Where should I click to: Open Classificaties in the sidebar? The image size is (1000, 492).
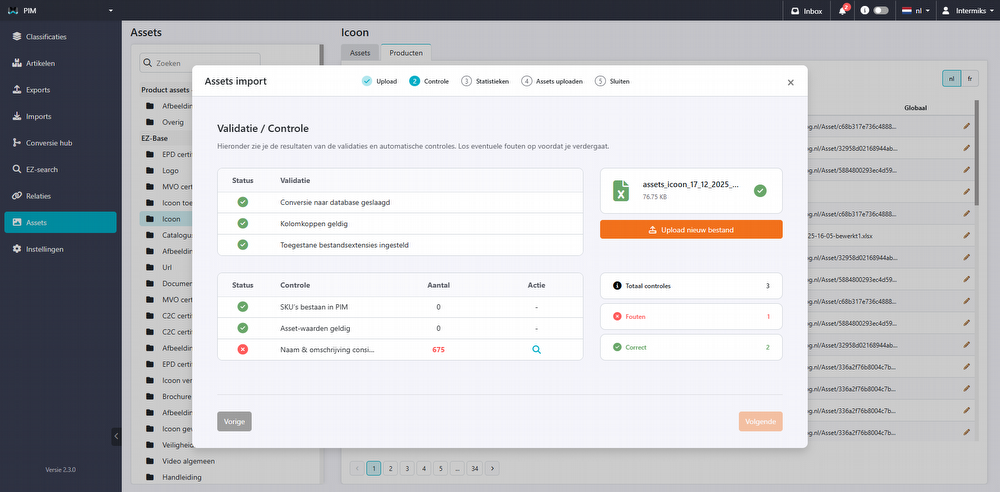46,37
